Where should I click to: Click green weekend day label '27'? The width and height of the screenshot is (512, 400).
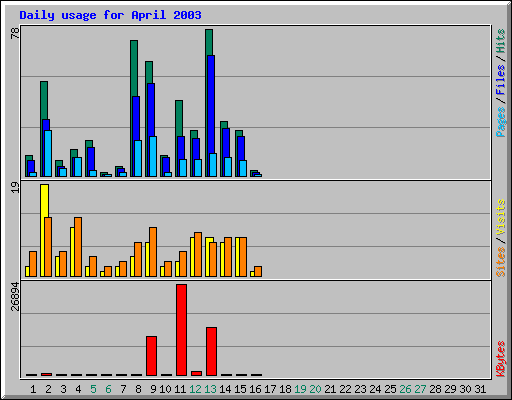(x=420, y=389)
